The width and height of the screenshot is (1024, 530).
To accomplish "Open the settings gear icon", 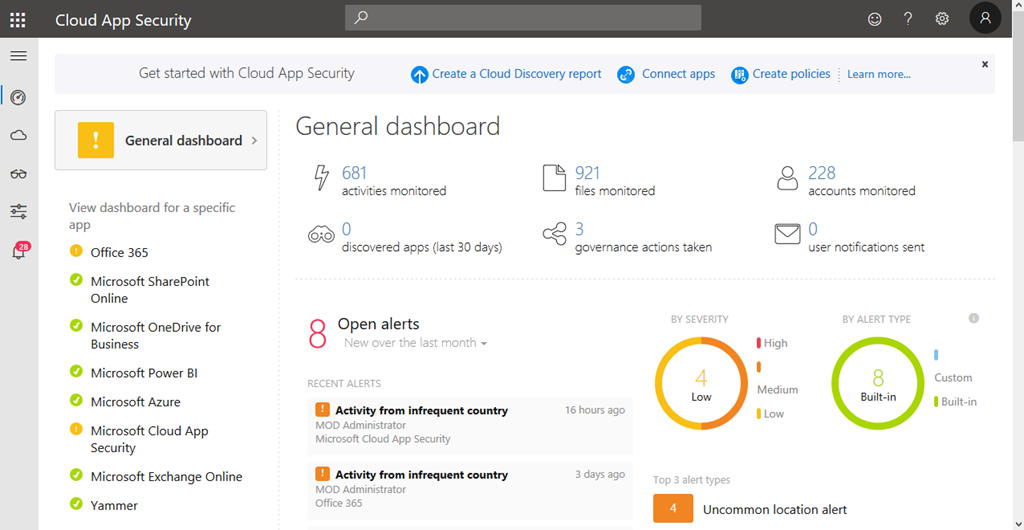I will click(941, 19).
